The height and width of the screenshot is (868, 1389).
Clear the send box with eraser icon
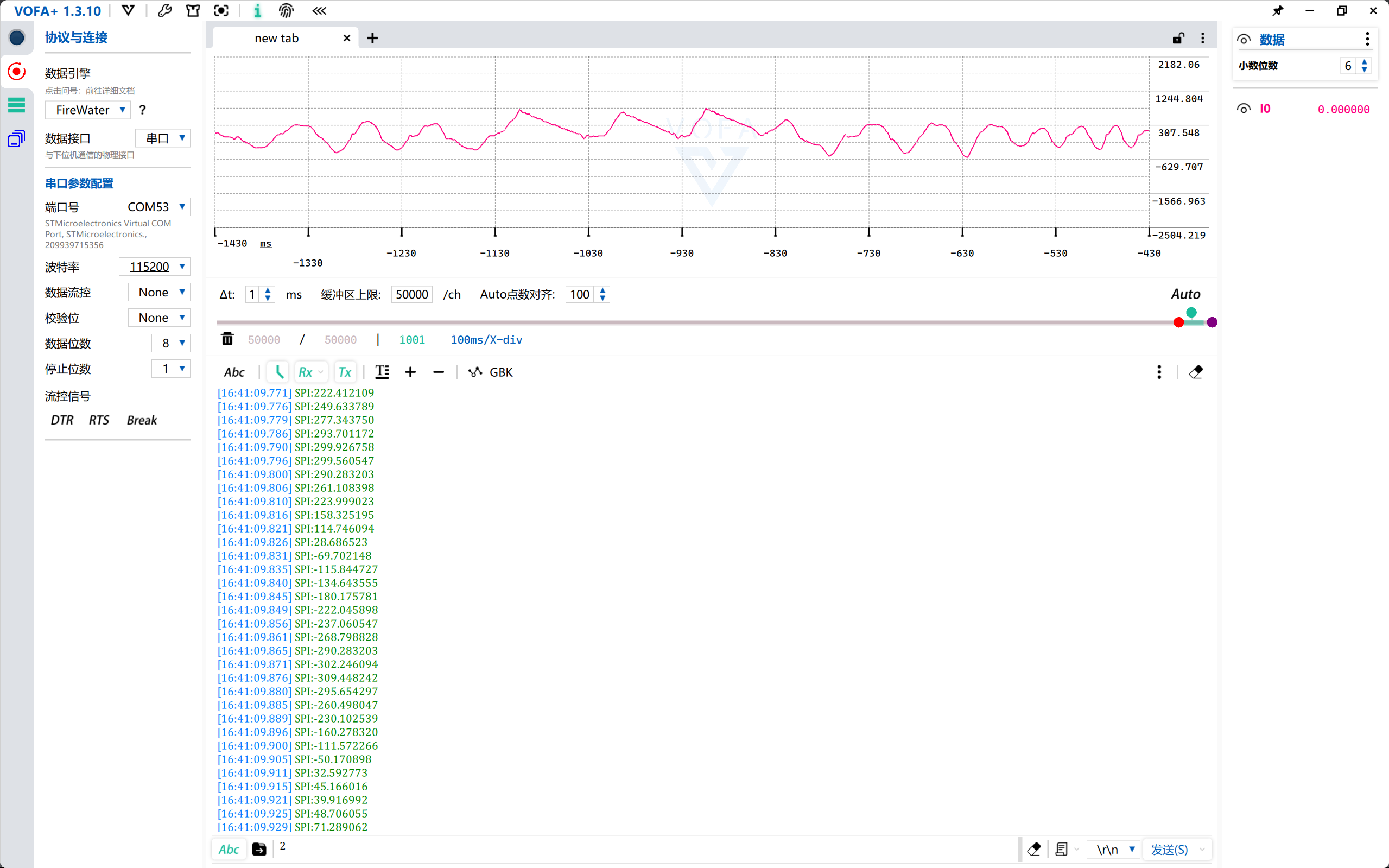point(1033,849)
